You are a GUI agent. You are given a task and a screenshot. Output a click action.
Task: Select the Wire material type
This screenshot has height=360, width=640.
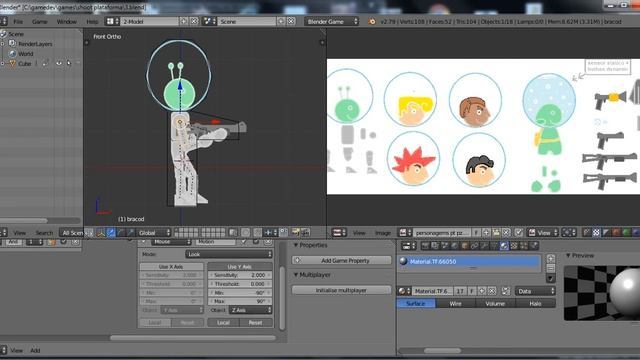456,303
